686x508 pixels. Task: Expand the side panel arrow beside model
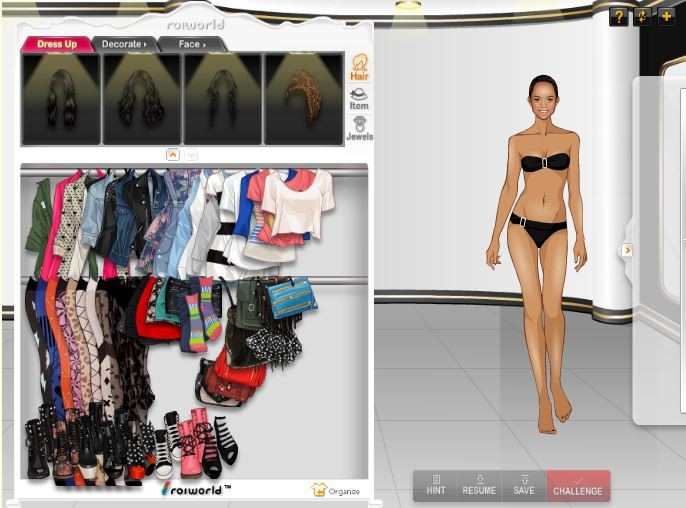click(x=627, y=250)
